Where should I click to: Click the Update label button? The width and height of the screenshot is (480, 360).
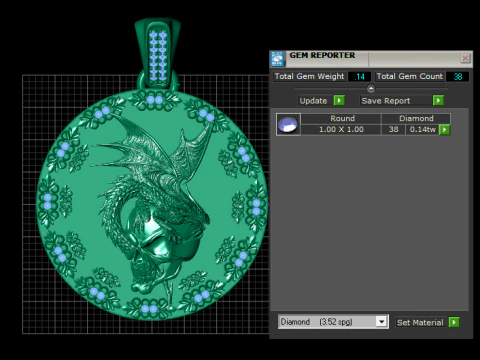click(313, 101)
